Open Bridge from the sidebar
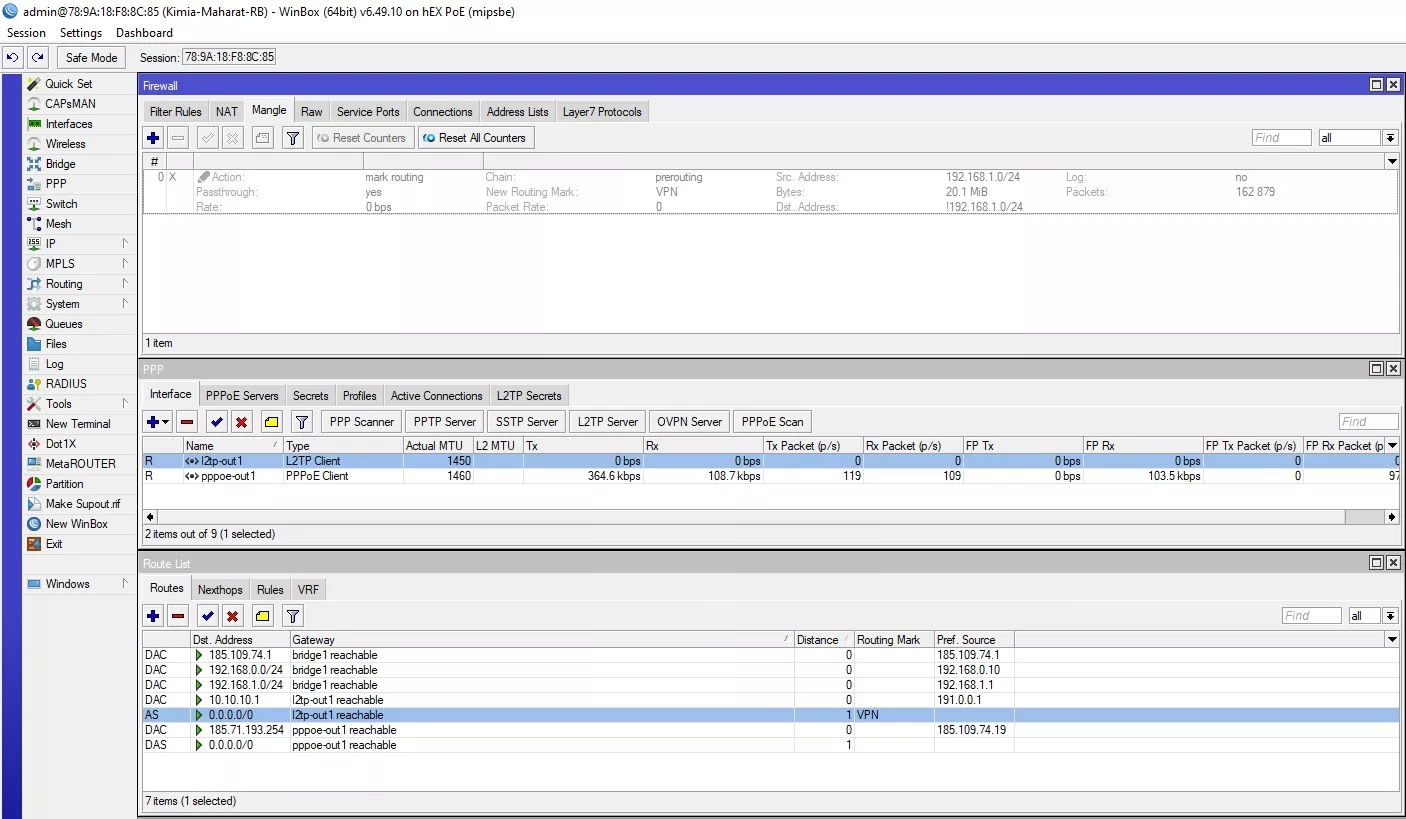Image resolution: width=1406 pixels, height=819 pixels. (x=60, y=164)
